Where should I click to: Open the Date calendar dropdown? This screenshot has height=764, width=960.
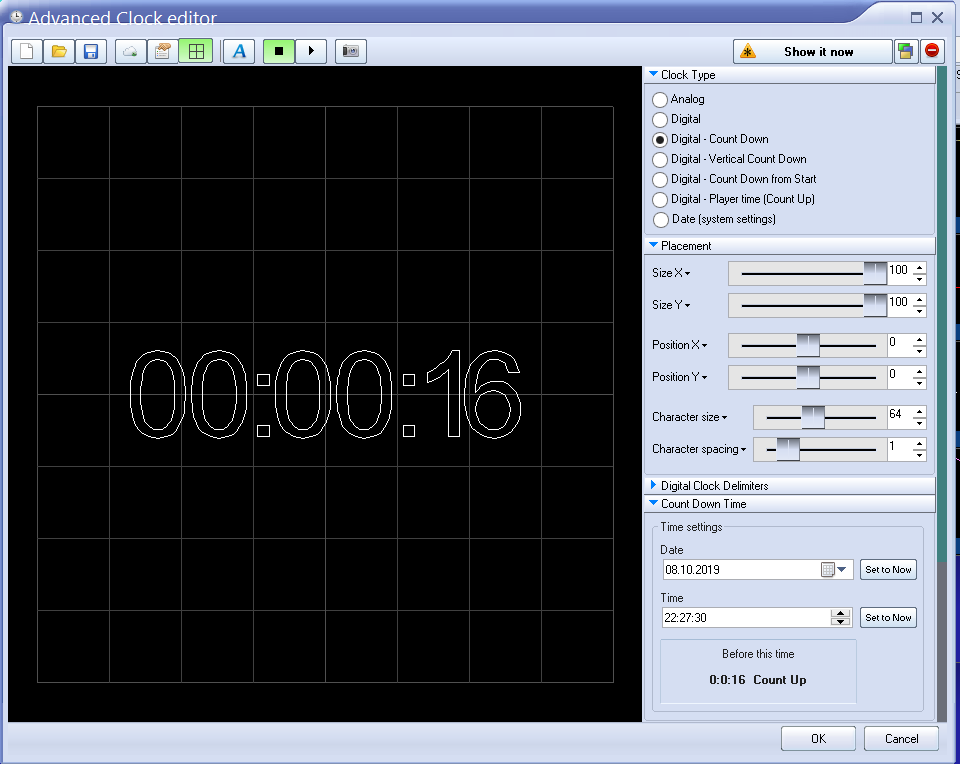coord(841,570)
